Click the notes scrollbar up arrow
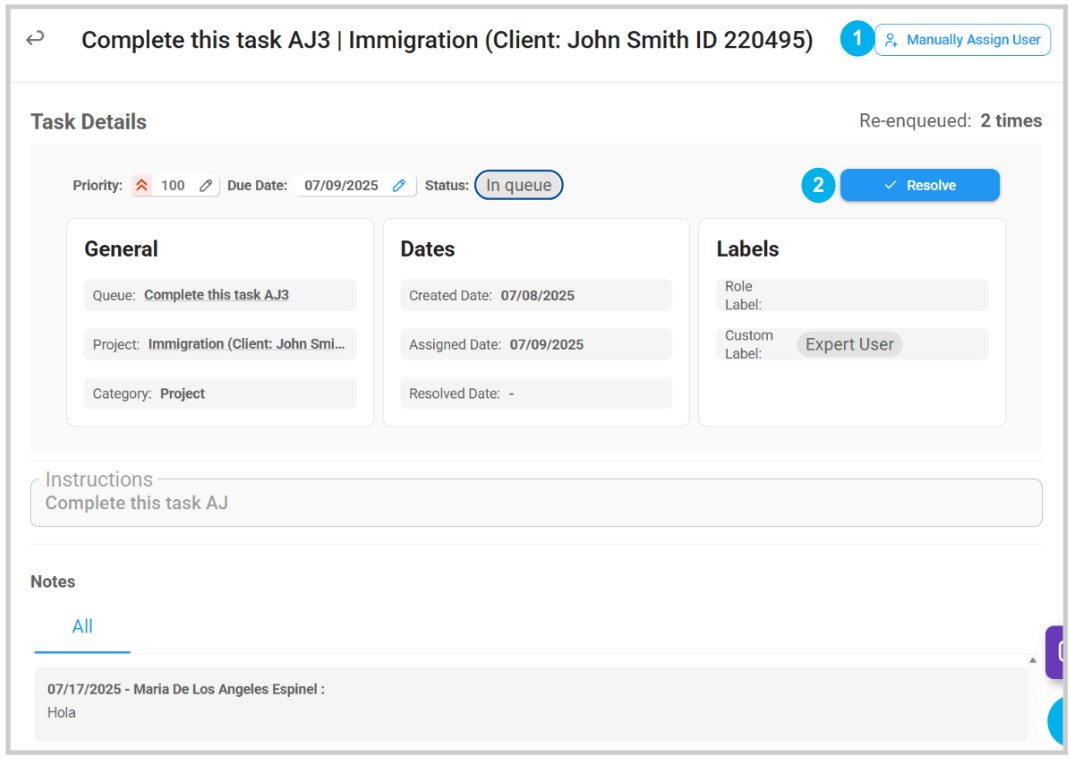Screen dimensions: 1071x760 [1032, 660]
